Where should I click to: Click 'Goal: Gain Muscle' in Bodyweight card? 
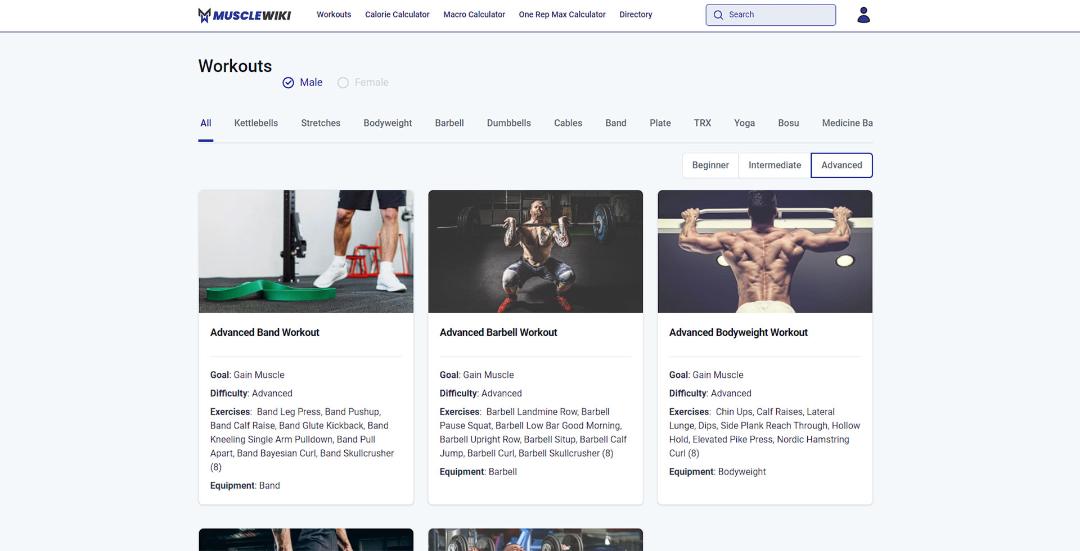tap(706, 375)
